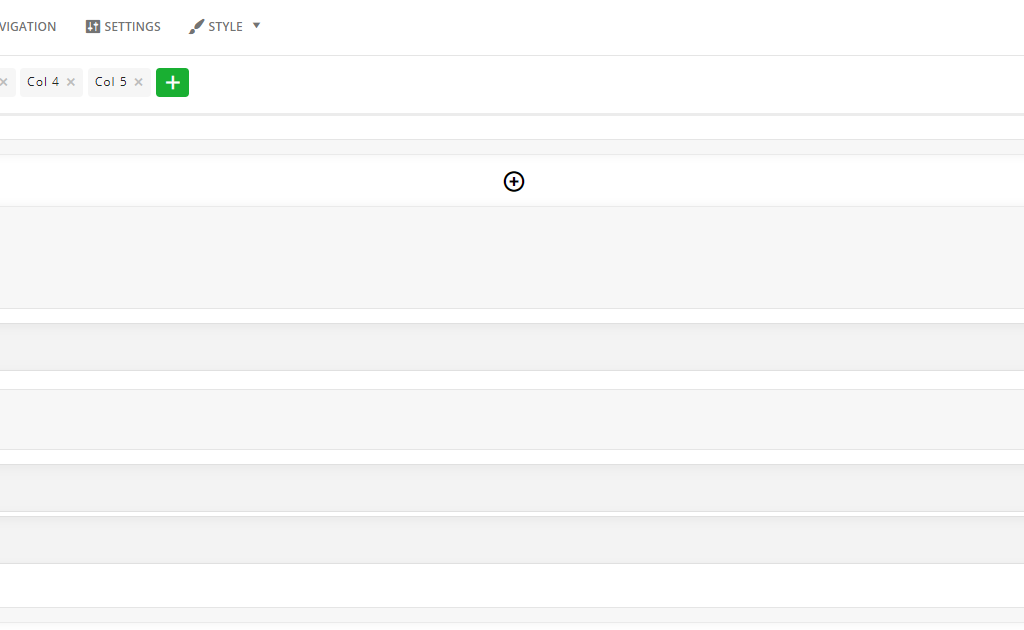The width and height of the screenshot is (1024, 630).
Task: Click the blank toolbar area right of STYLE
Action: pos(643,27)
